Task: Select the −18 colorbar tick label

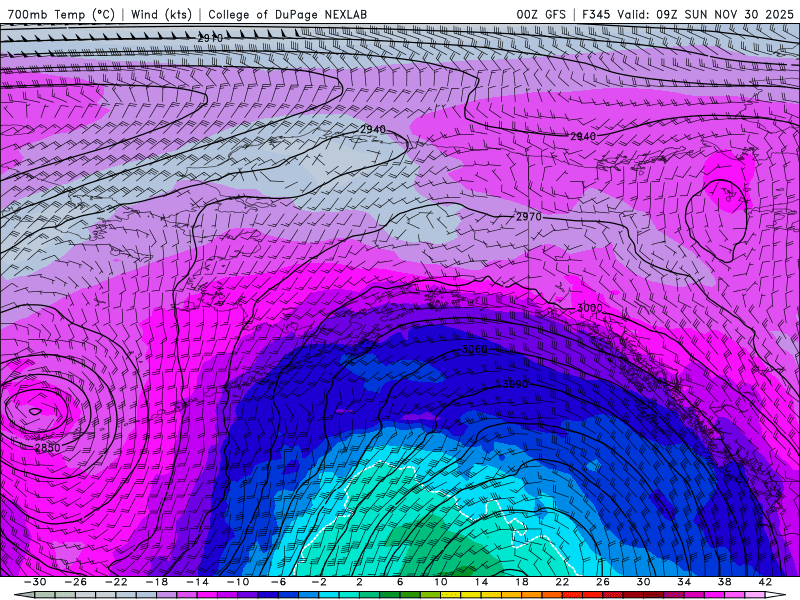Action: tap(157, 582)
